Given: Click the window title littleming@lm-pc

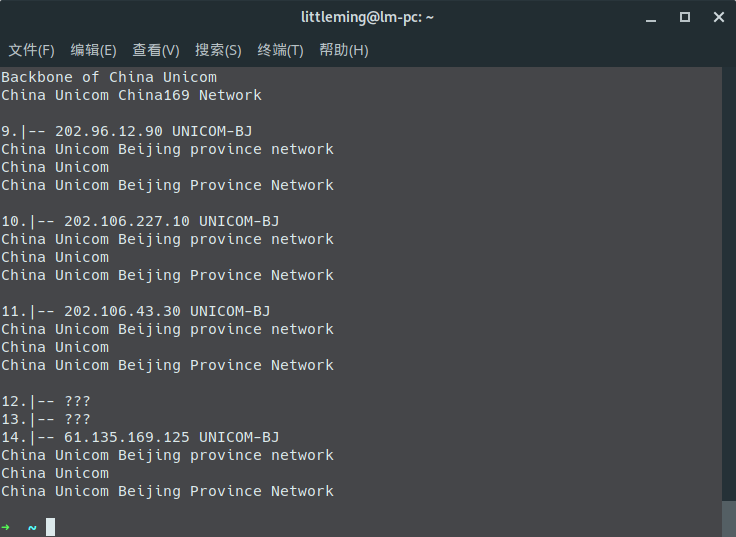Looking at the screenshot, I should [368, 17].
